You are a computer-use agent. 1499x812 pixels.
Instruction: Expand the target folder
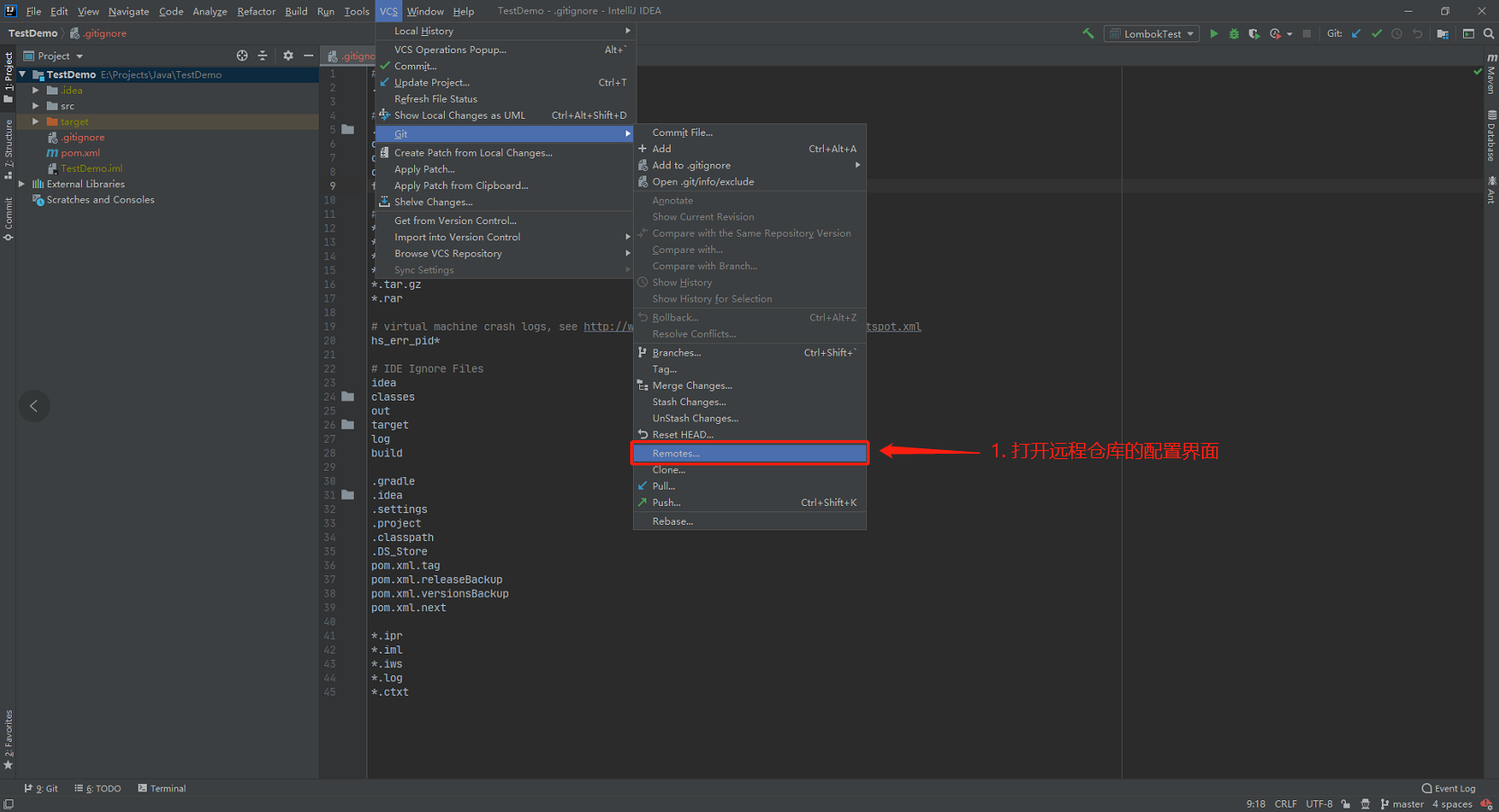point(35,122)
